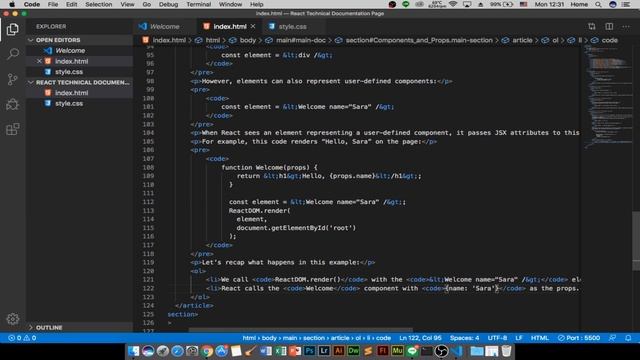Open PowerPoint from the dock
This screenshot has width=640, height=360.
tap(295, 351)
